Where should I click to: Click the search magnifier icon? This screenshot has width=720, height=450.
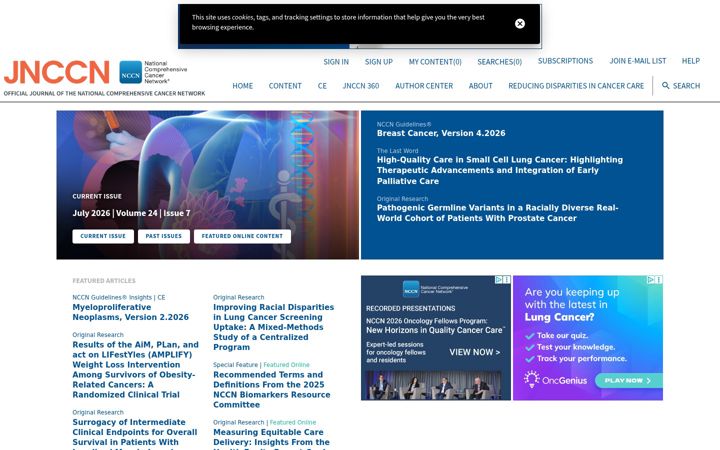tap(665, 85)
